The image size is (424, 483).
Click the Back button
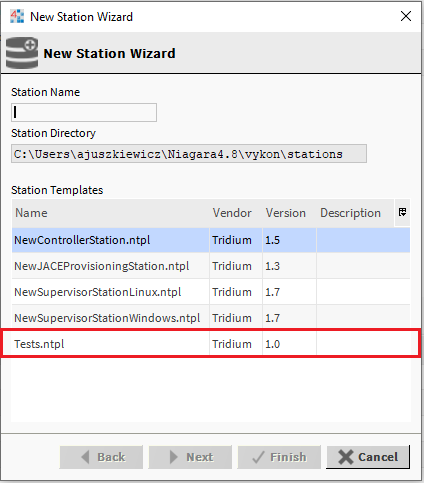pyautogui.click(x=101, y=457)
